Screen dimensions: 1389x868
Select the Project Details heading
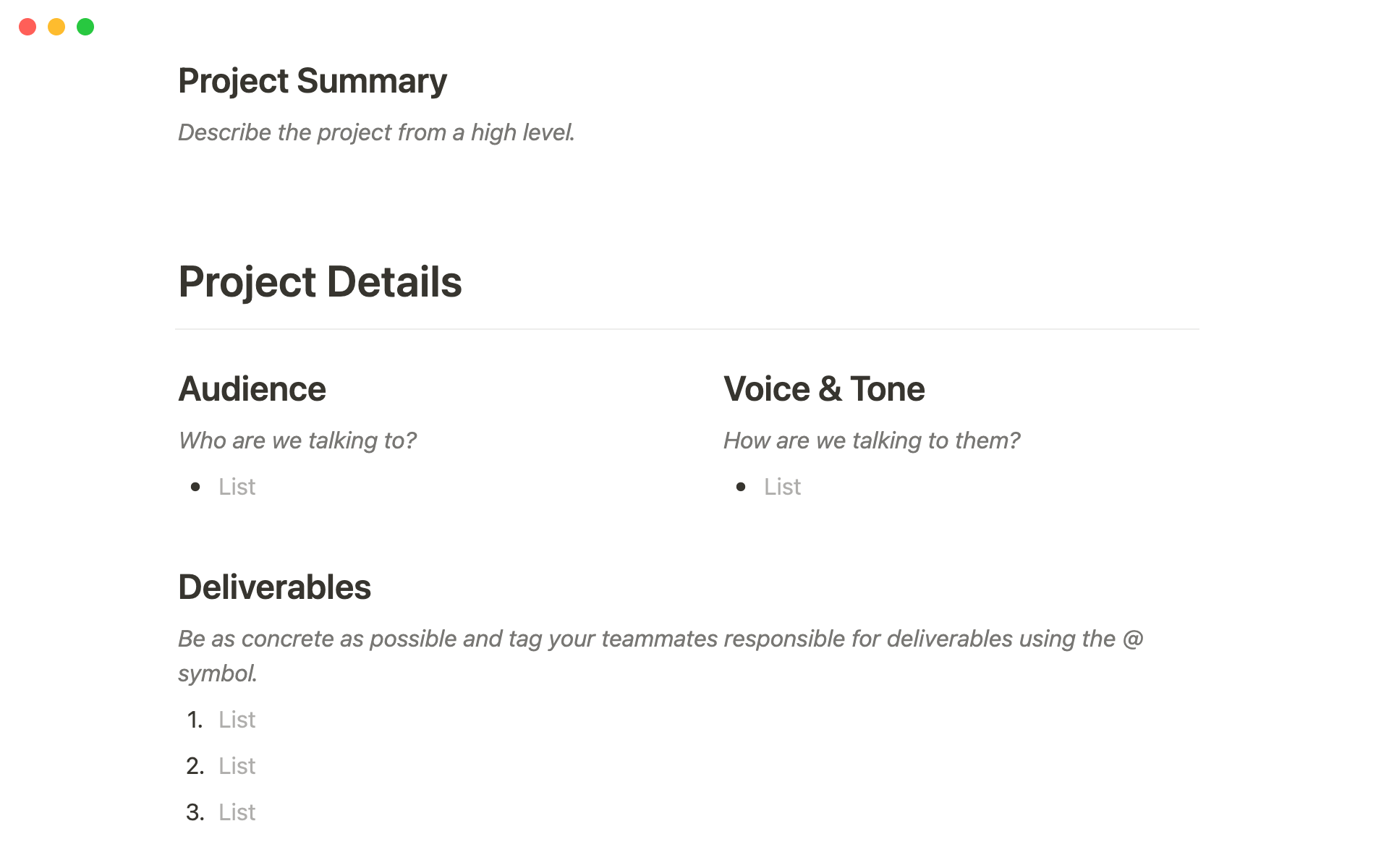point(320,281)
